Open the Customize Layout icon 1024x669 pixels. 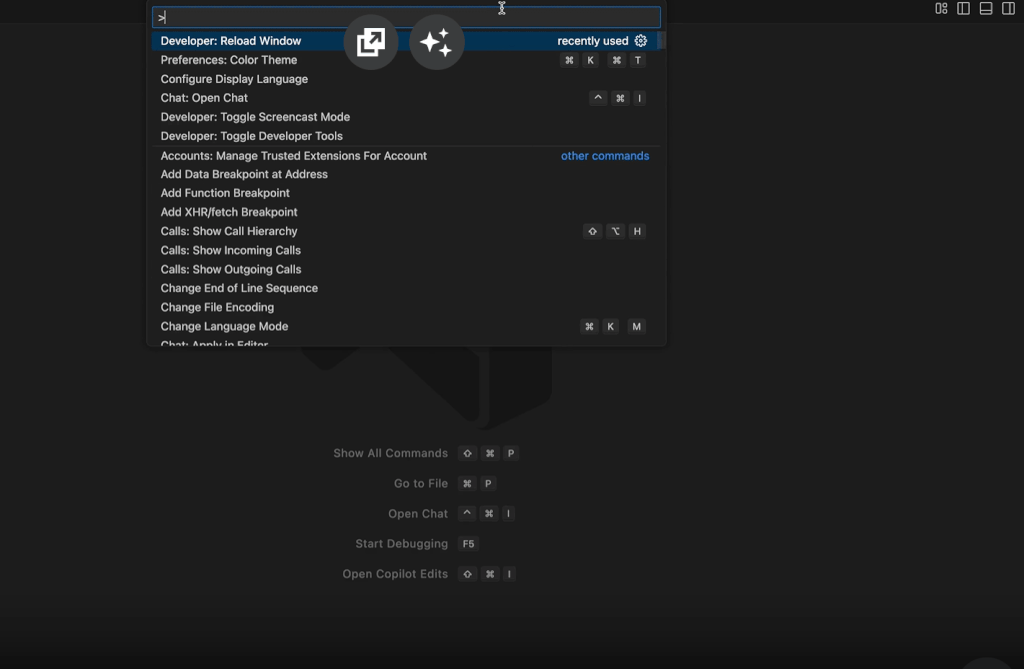tap(941, 8)
